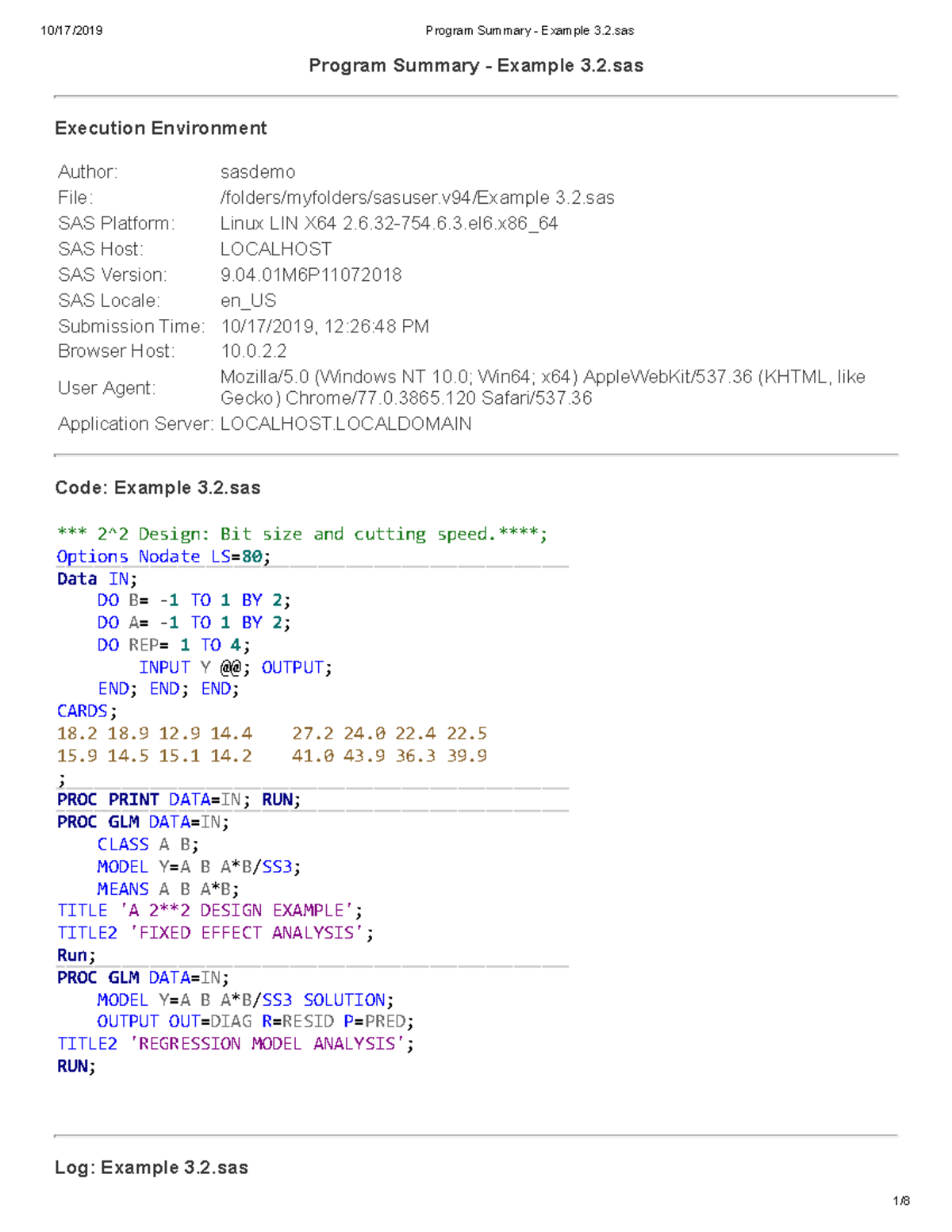Viewport: 952px width, 1232px height.
Task: Click the 'MODEL Y=A B A*B/SS3;' line
Action: coord(199,867)
